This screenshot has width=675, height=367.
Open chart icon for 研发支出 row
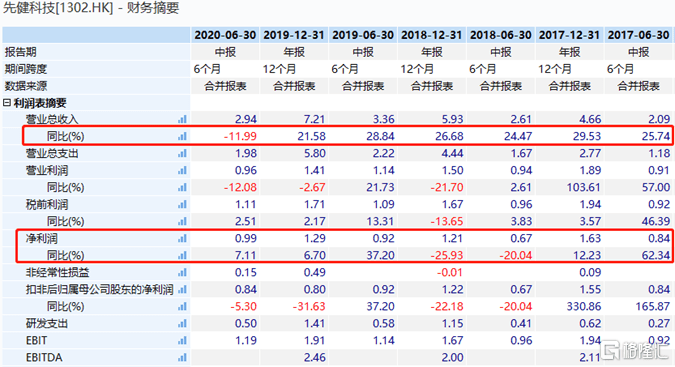pyautogui.click(x=183, y=324)
